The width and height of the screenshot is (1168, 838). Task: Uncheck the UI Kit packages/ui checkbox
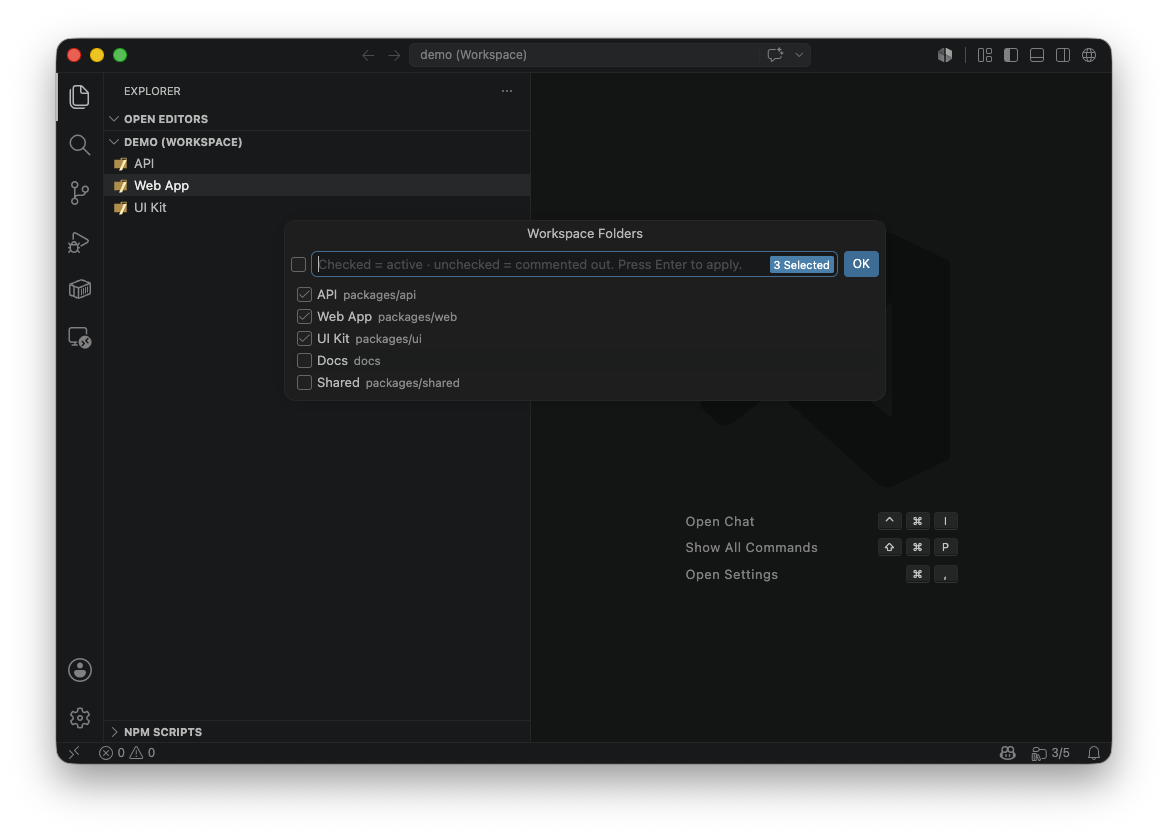point(304,338)
